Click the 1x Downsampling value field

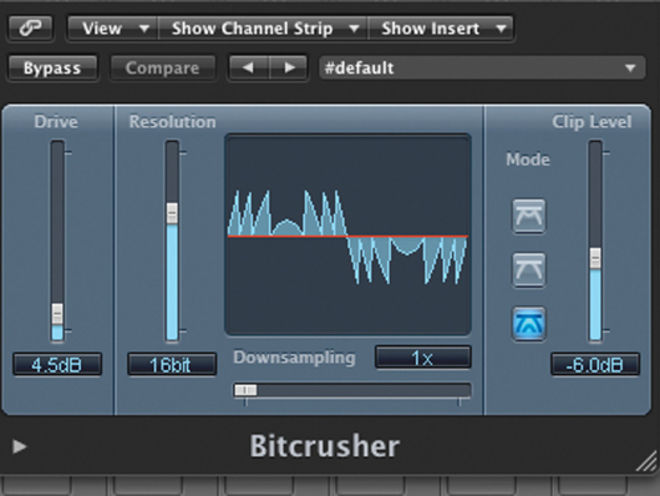pos(423,358)
